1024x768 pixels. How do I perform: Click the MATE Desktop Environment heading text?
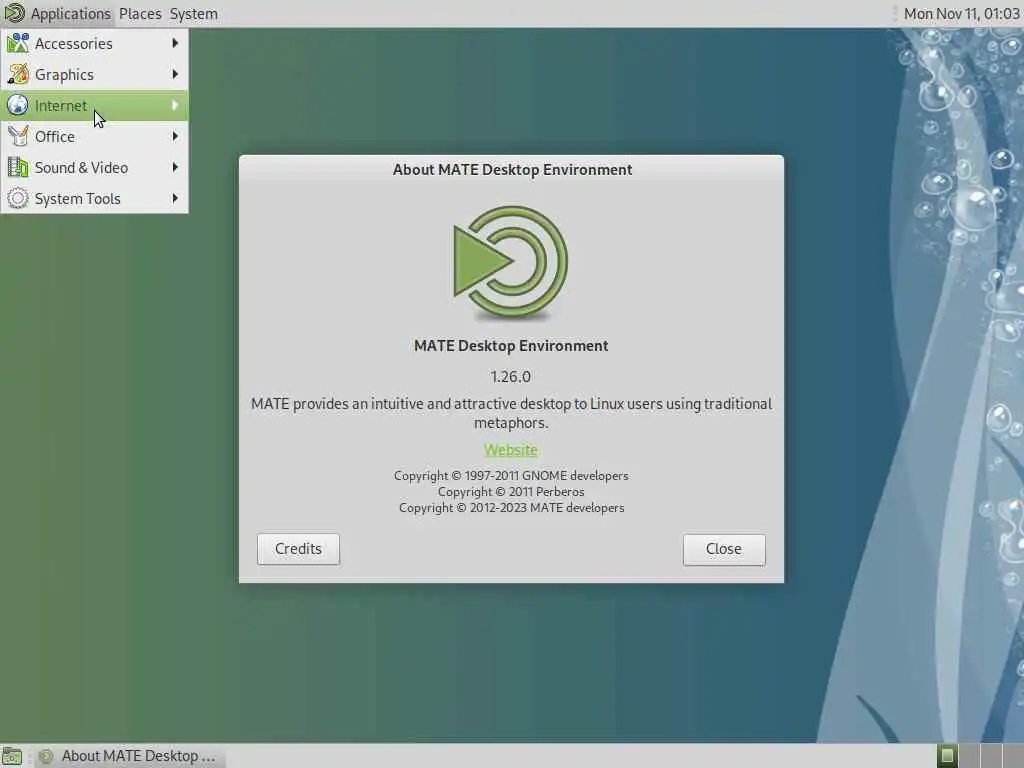pos(511,345)
